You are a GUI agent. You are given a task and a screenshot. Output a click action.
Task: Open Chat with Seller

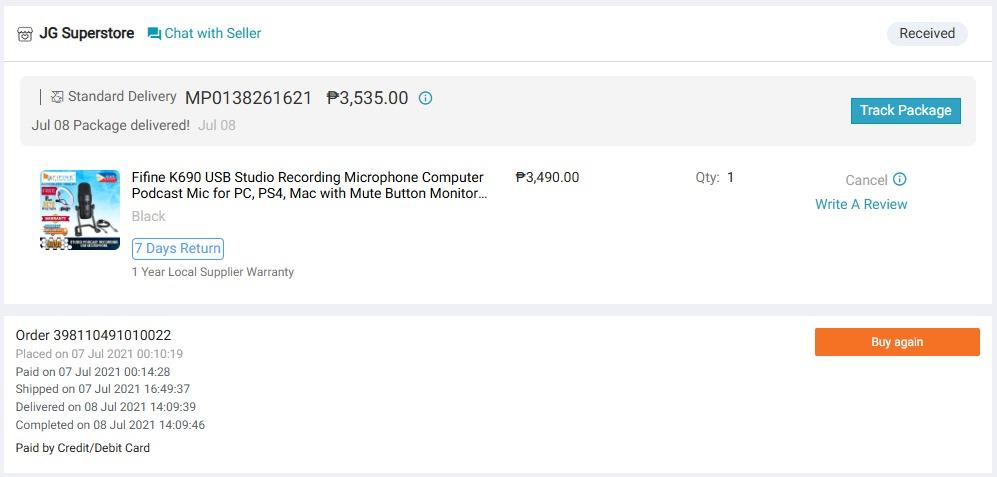[212, 33]
